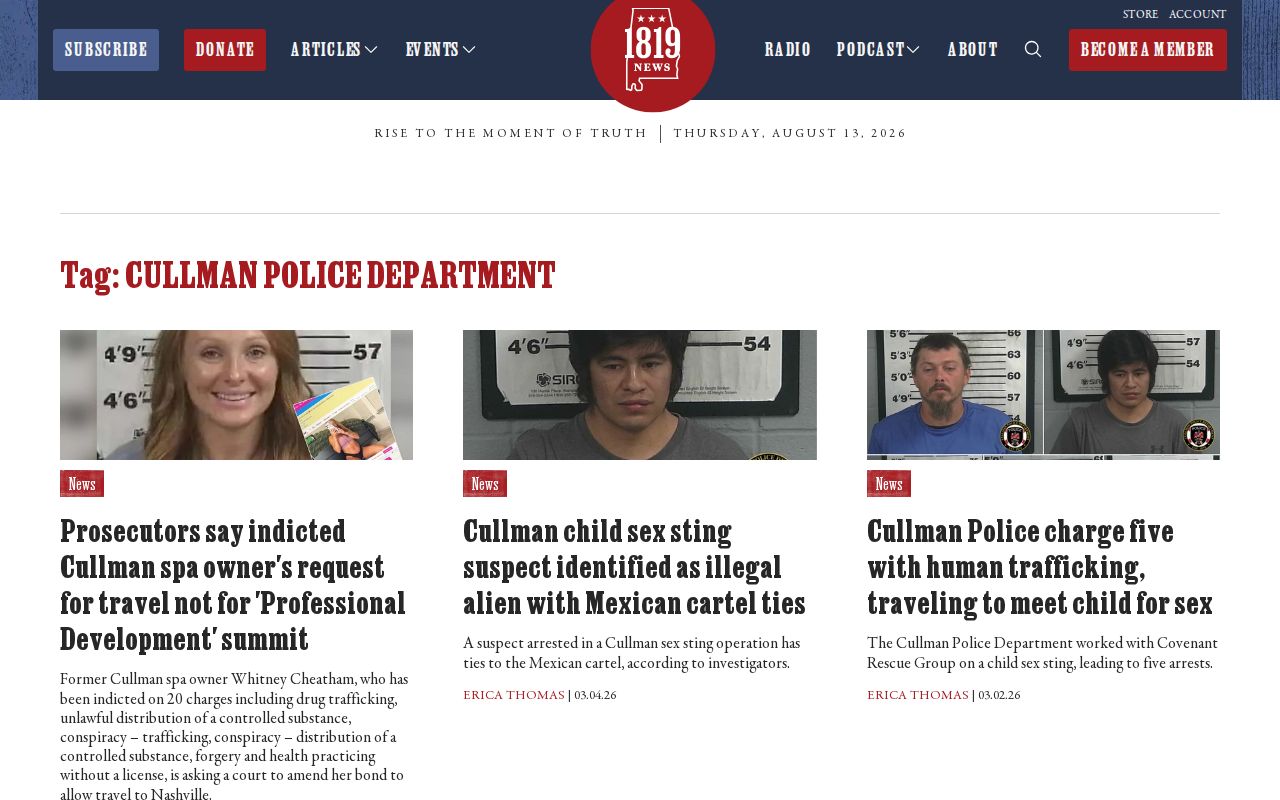Click the Donate button

(225, 50)
